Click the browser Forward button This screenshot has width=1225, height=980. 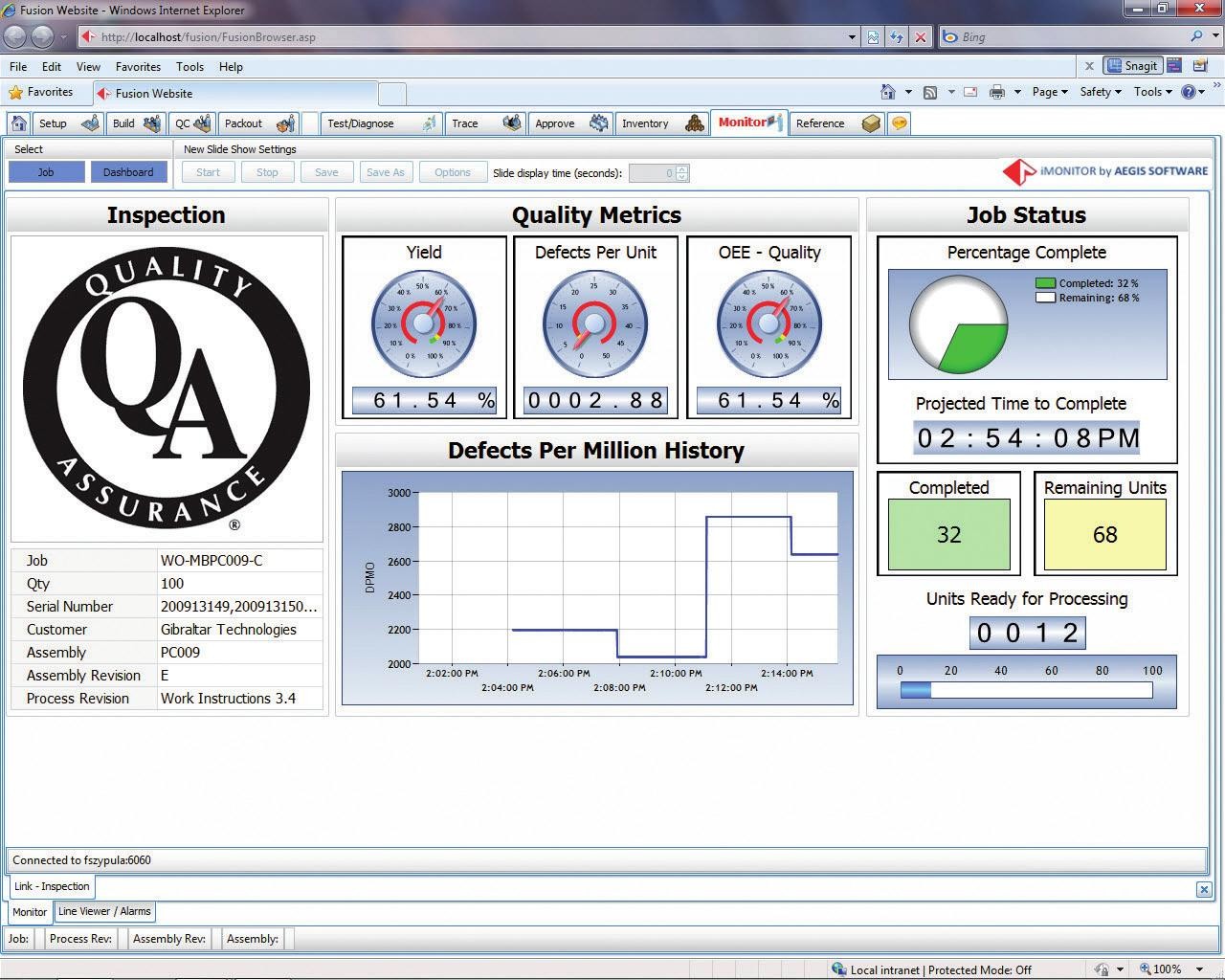click(x=42, y=36)
